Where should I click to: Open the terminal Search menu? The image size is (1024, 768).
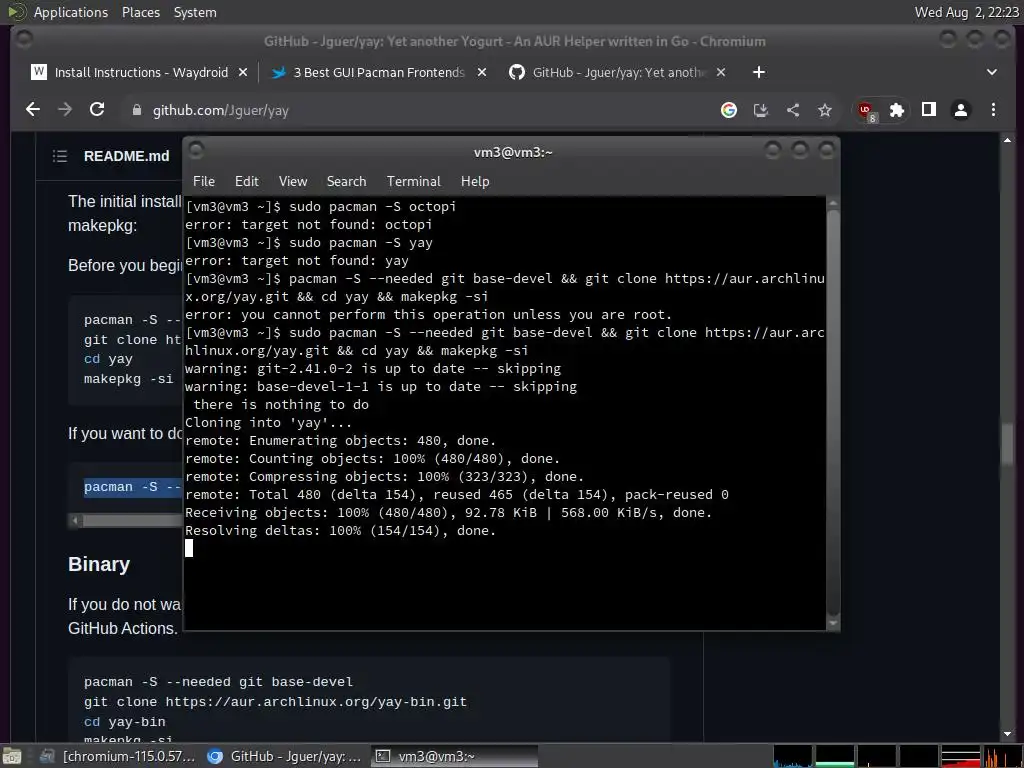click(346, 181)
